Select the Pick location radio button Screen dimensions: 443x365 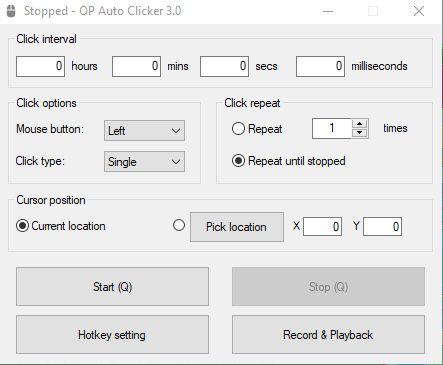(179, 225)
